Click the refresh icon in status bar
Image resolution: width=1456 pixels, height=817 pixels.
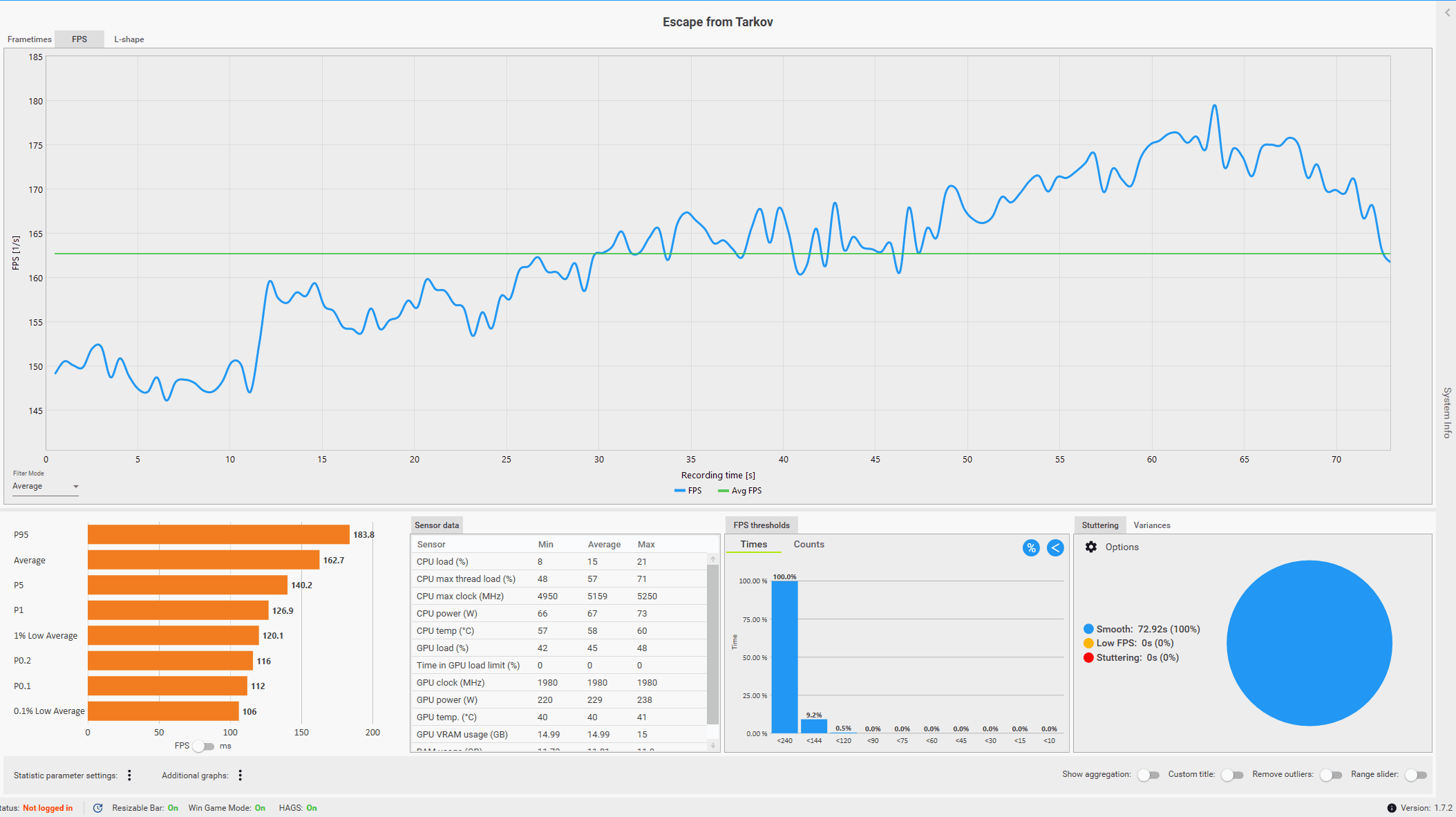click(x=98, y=808)
